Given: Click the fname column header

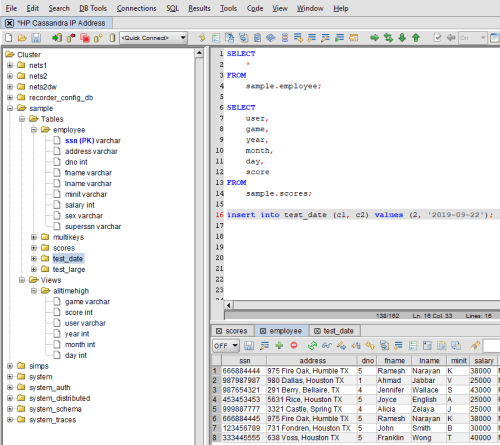Looking at the screenshot, I should 394,361.
